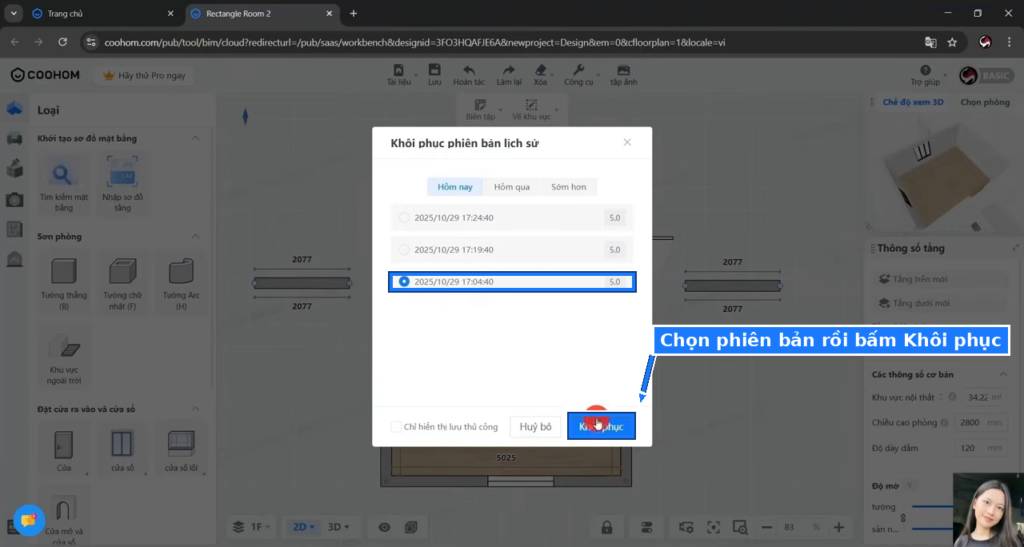Collapse Đặt cửa ra vào và cửa sổ

[x=195, y=409]
